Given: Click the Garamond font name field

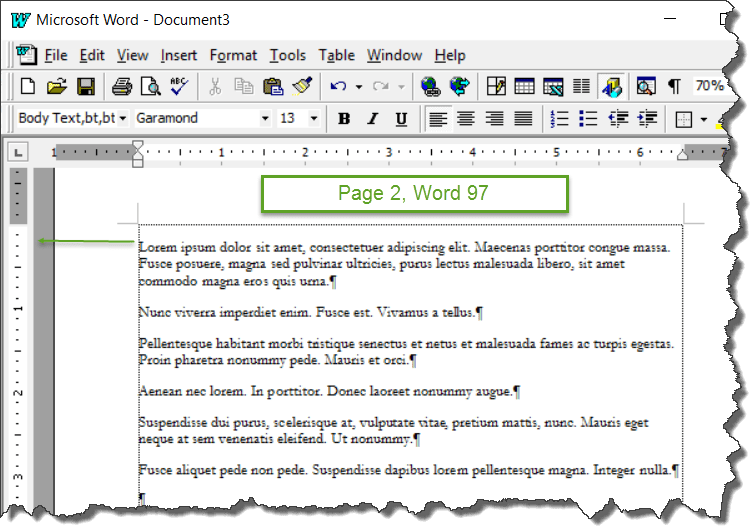Looking at the screenshot, I should [197, 118].
